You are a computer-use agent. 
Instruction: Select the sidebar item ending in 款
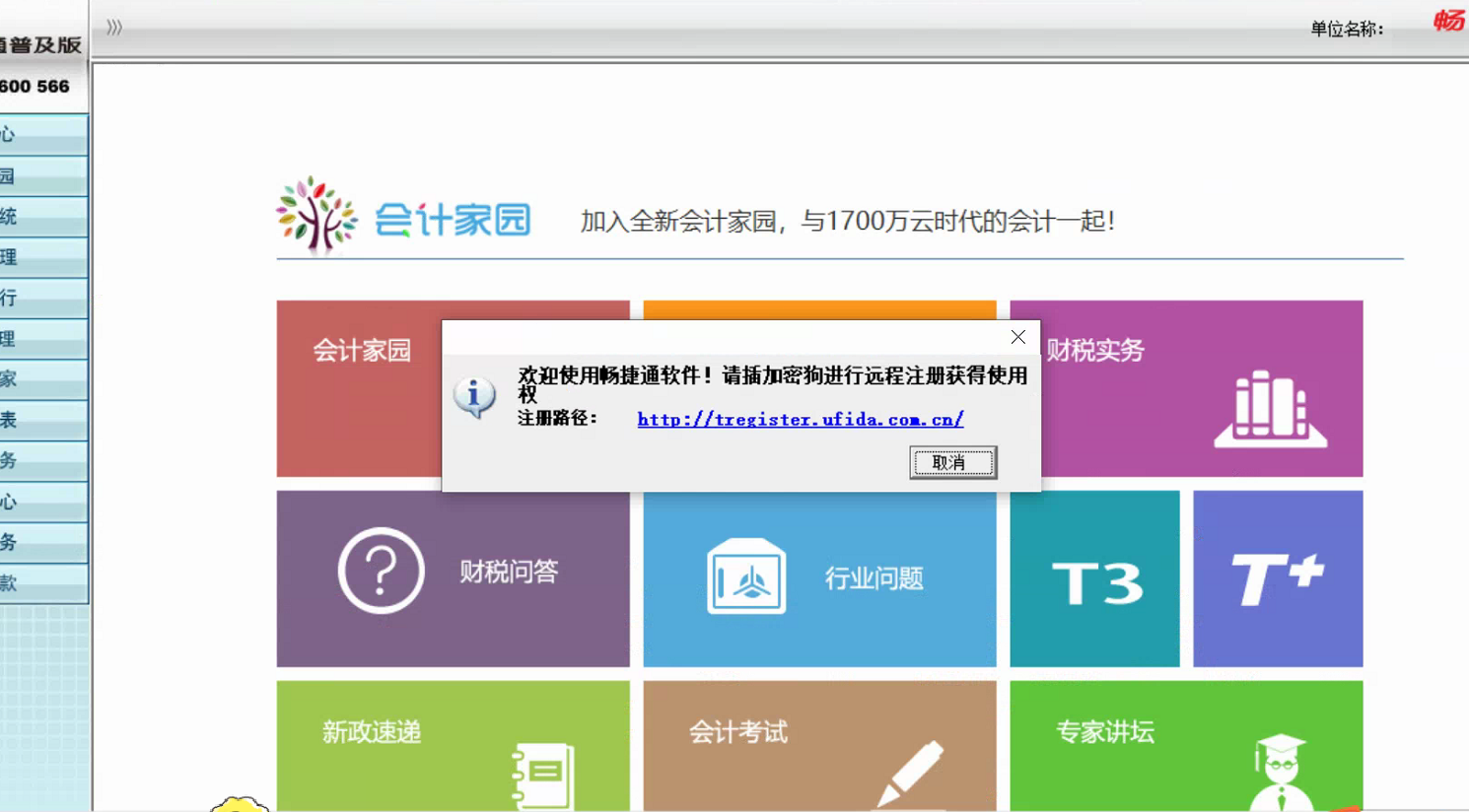(43, 582)
